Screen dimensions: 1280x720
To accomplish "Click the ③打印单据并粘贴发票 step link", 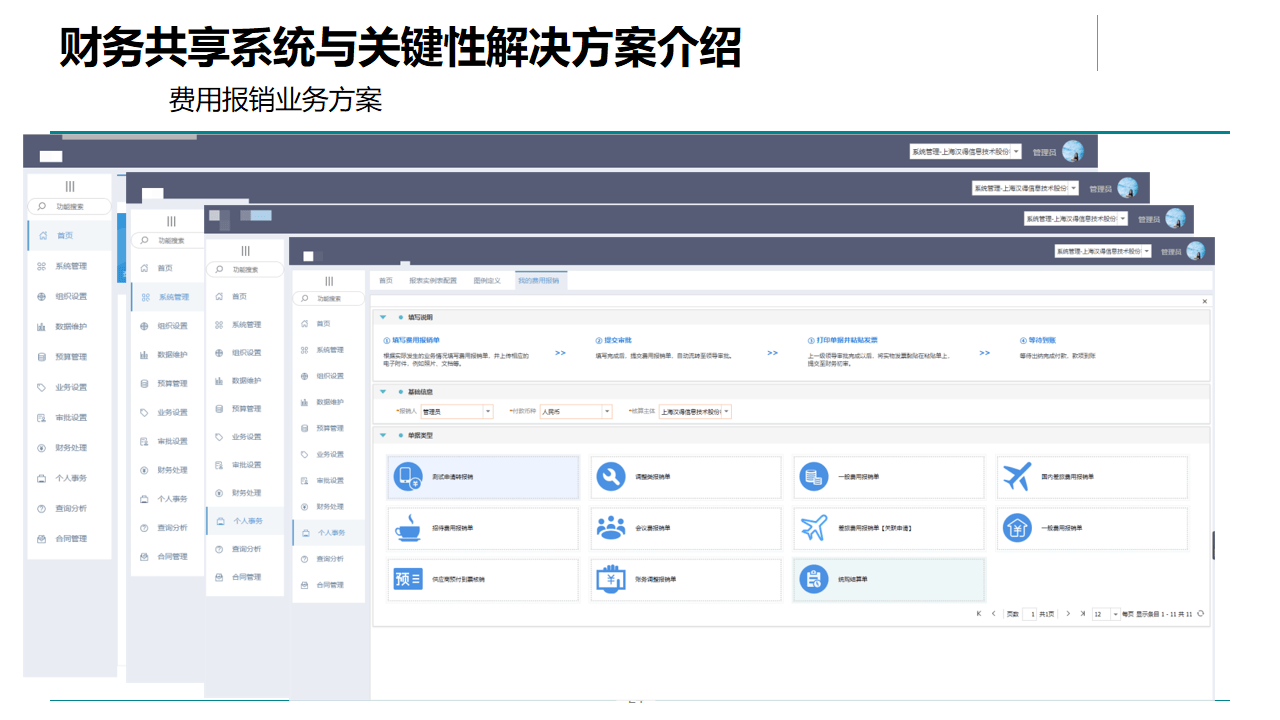I will 842,340.
